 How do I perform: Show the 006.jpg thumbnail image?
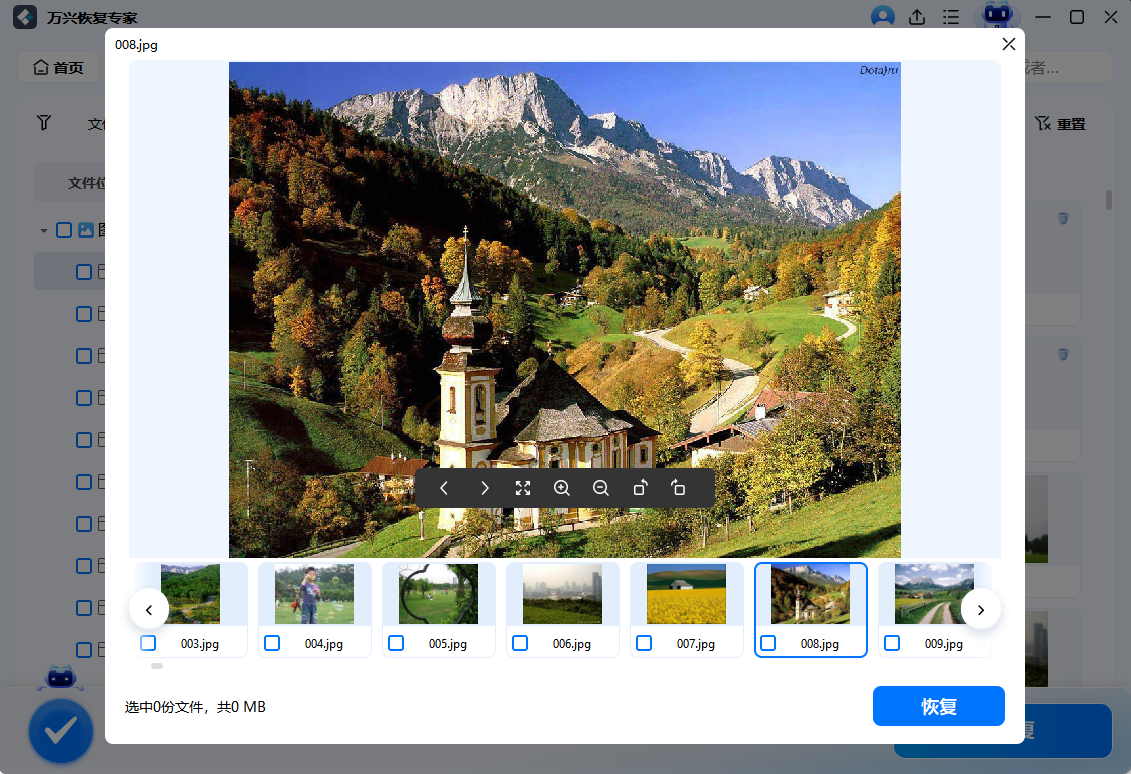[562, 594]
